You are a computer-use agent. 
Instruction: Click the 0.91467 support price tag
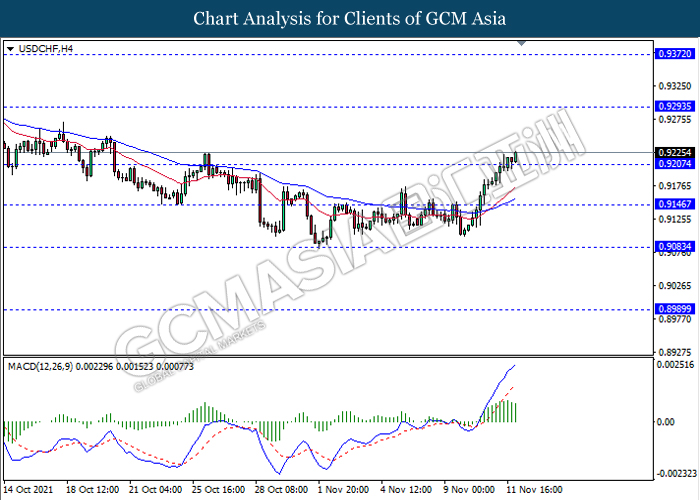[669, 204]
